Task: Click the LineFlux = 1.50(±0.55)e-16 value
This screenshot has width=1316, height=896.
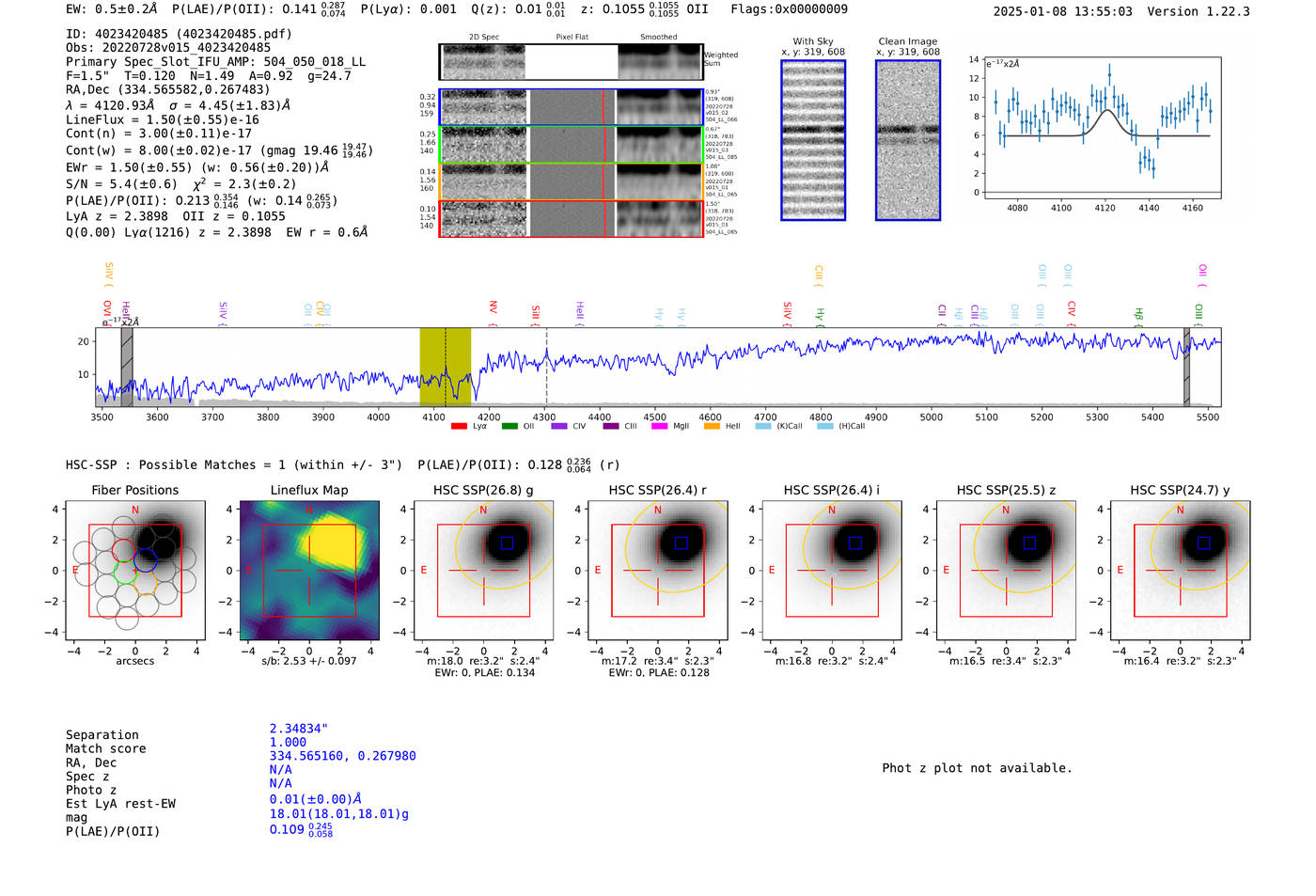Action: pos(163,119)
